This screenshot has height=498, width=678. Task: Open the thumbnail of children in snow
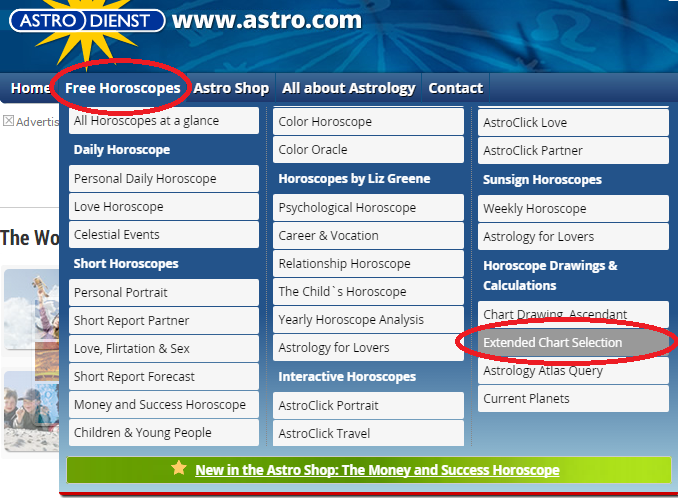[31, 411]
